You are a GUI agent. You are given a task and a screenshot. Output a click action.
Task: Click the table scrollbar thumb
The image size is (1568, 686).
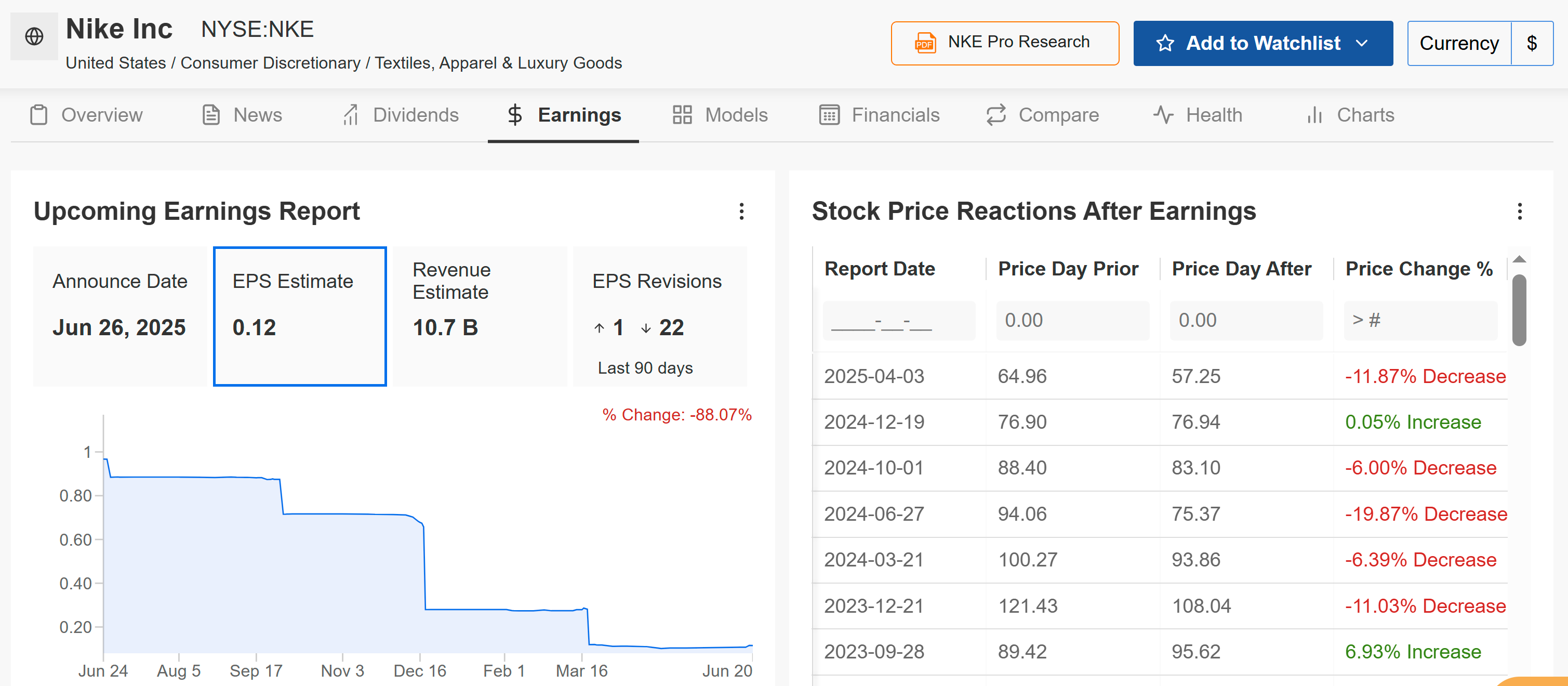click(1519, 310)
